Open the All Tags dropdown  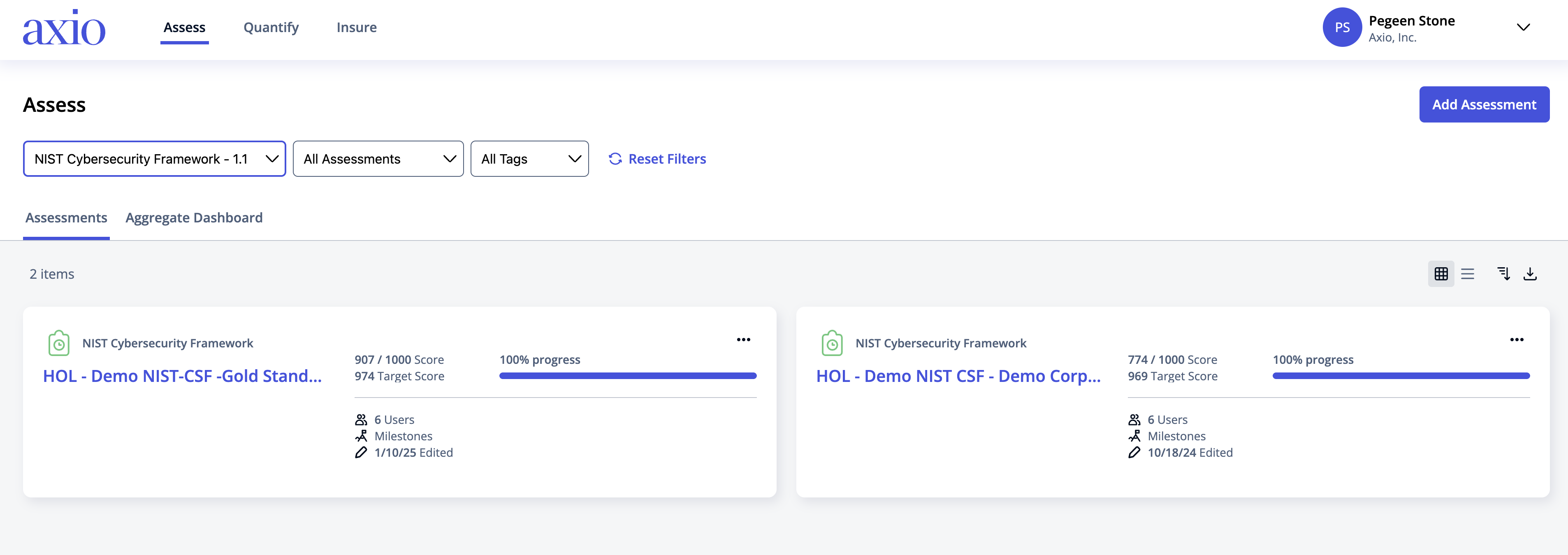(529, 159)
